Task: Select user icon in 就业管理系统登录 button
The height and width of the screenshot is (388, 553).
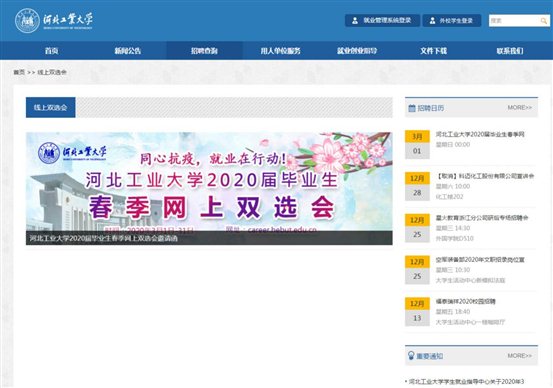Action: point(355,21)
